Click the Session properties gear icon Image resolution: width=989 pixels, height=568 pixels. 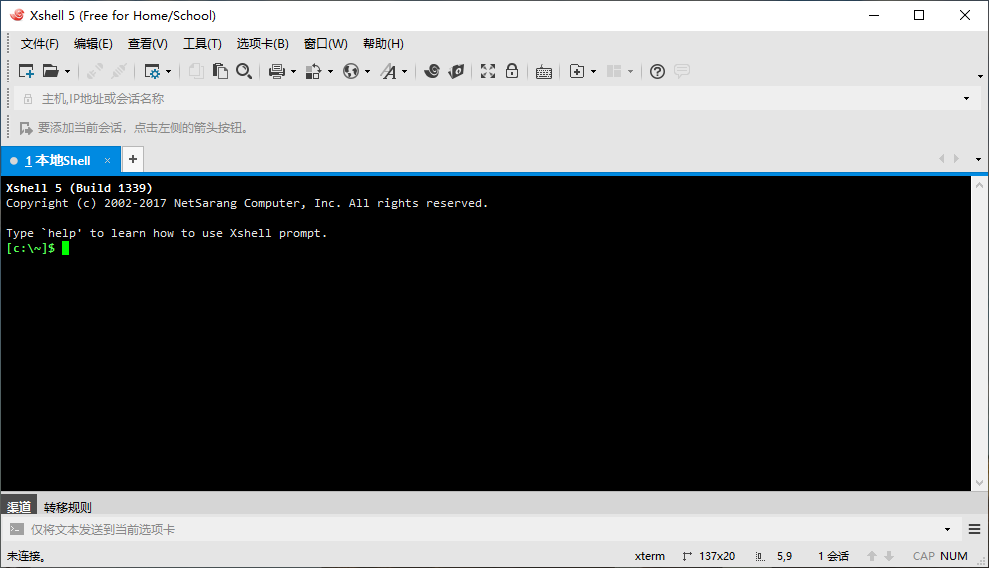point(152,71)
